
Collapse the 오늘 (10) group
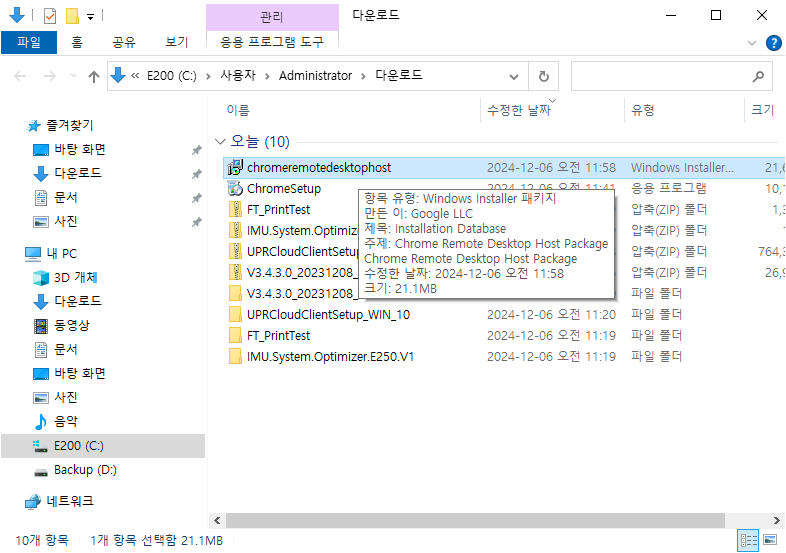pos(220,142)
